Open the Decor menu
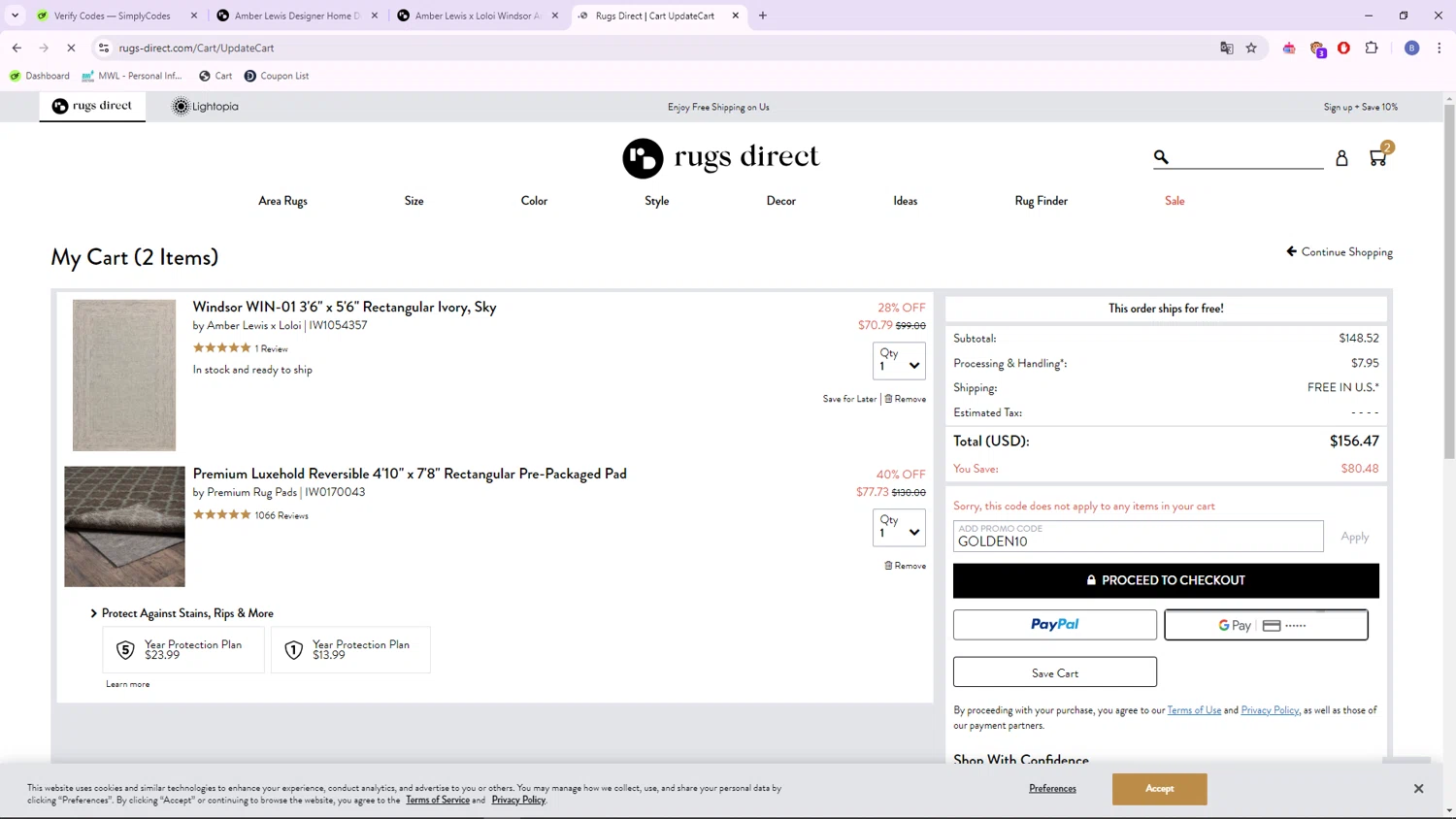The width and height of the screenshot is (1456, 819). pyautogui.click(x=781, y=201)
